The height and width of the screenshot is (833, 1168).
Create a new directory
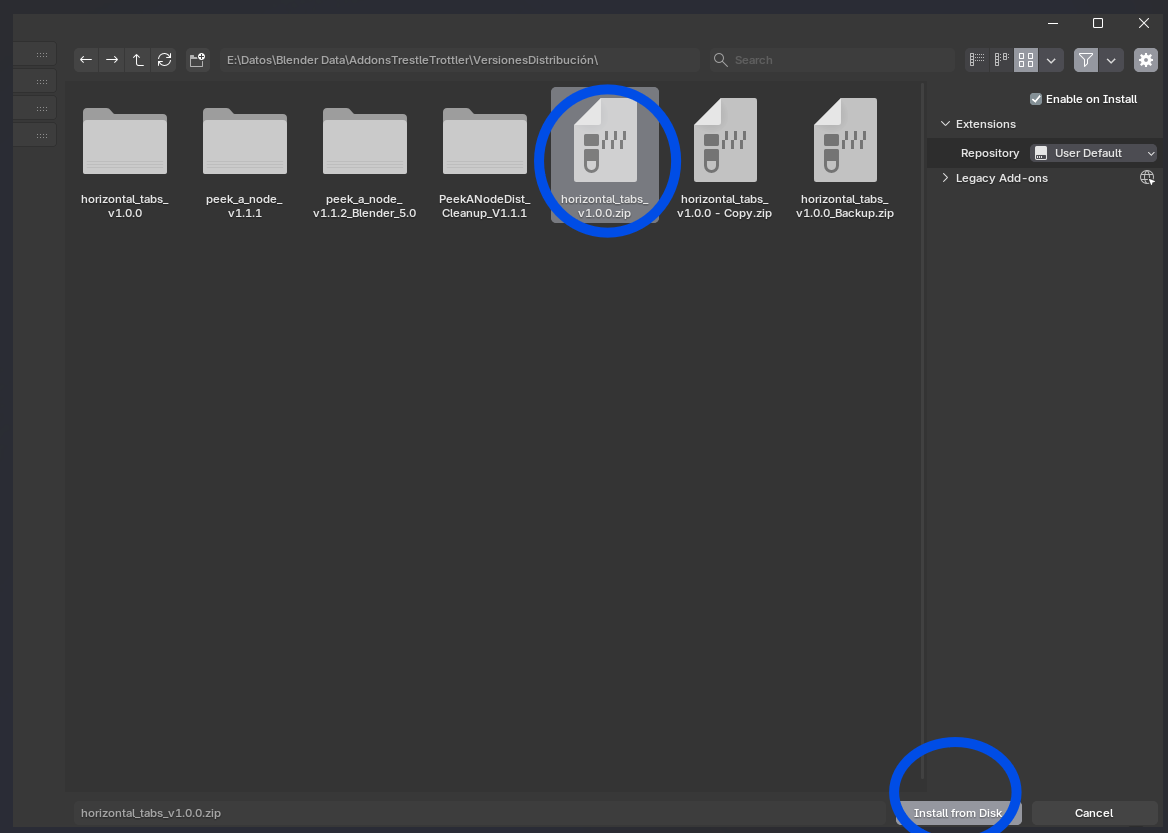point(197,60)
